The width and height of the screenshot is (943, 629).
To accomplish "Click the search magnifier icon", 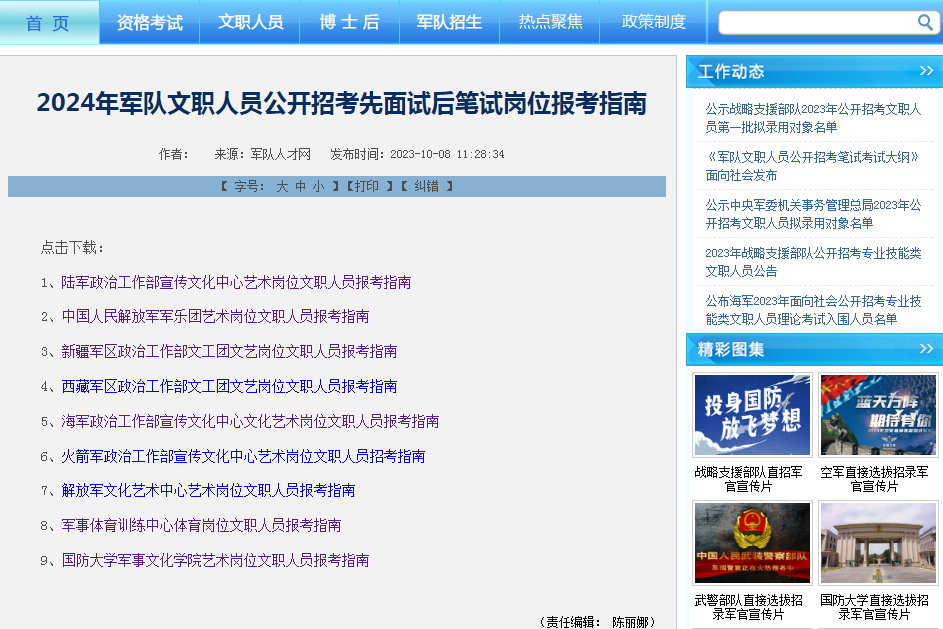I will (x=925, y=22).
